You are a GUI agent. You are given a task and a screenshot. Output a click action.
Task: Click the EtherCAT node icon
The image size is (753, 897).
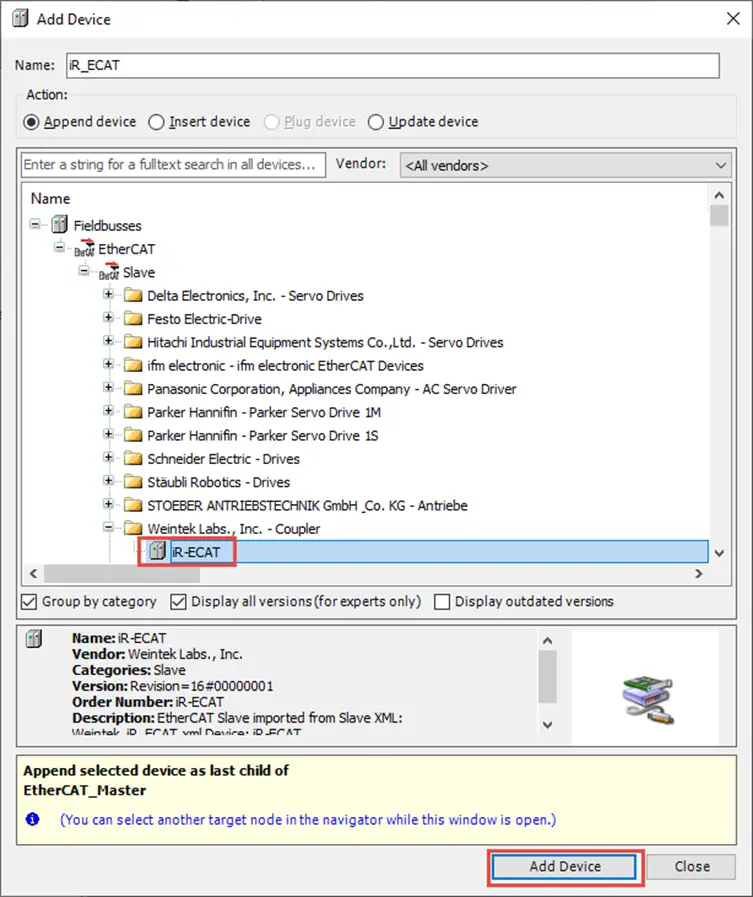pyautogui.click(x=84, y=248)
